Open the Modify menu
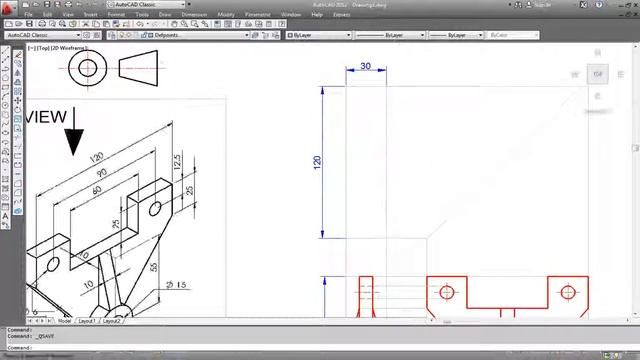Screen dimensions: 640x360 226,14
